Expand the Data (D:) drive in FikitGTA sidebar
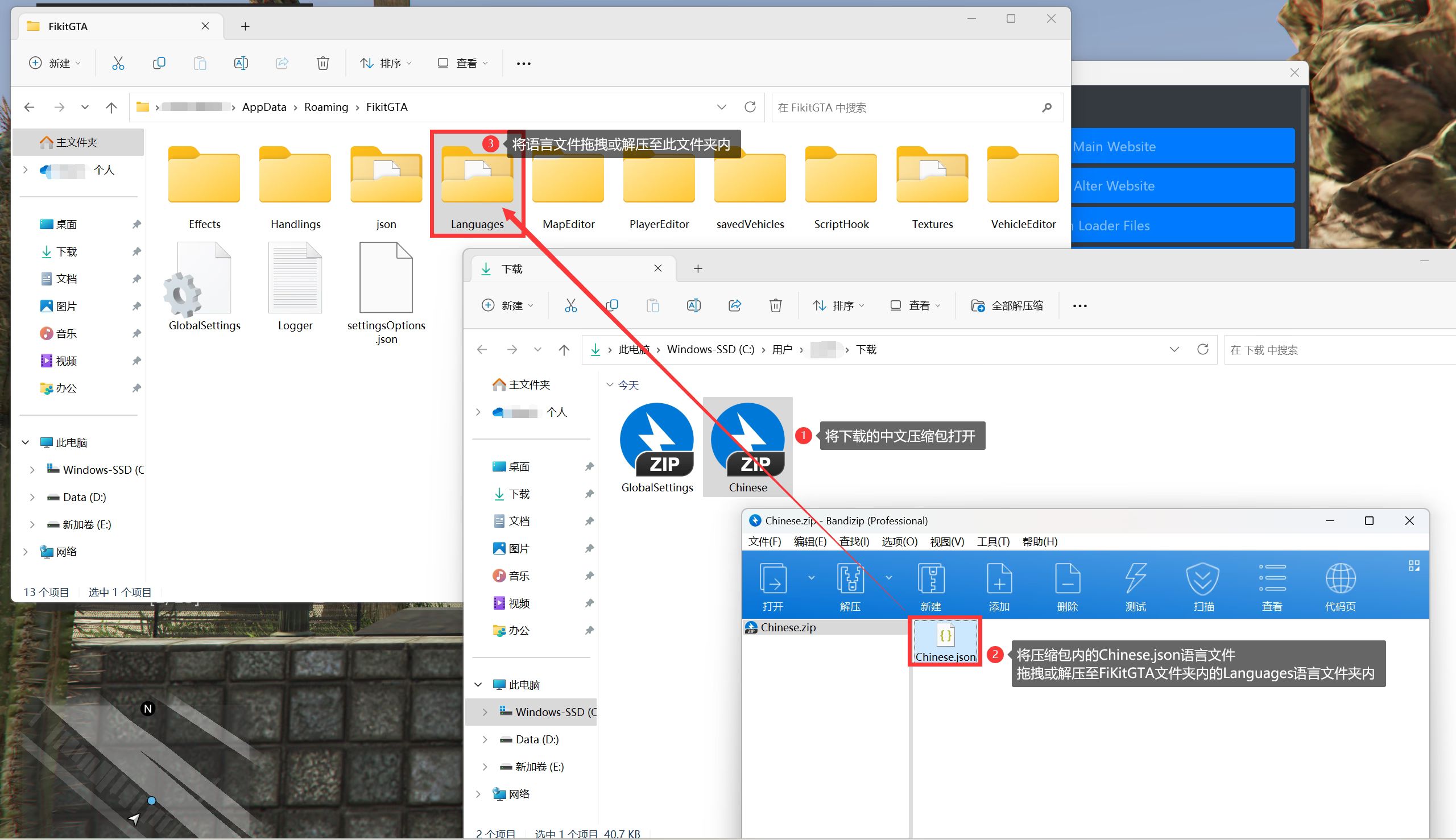This screenshot has width=1456, height=840. tap(32, 497)
